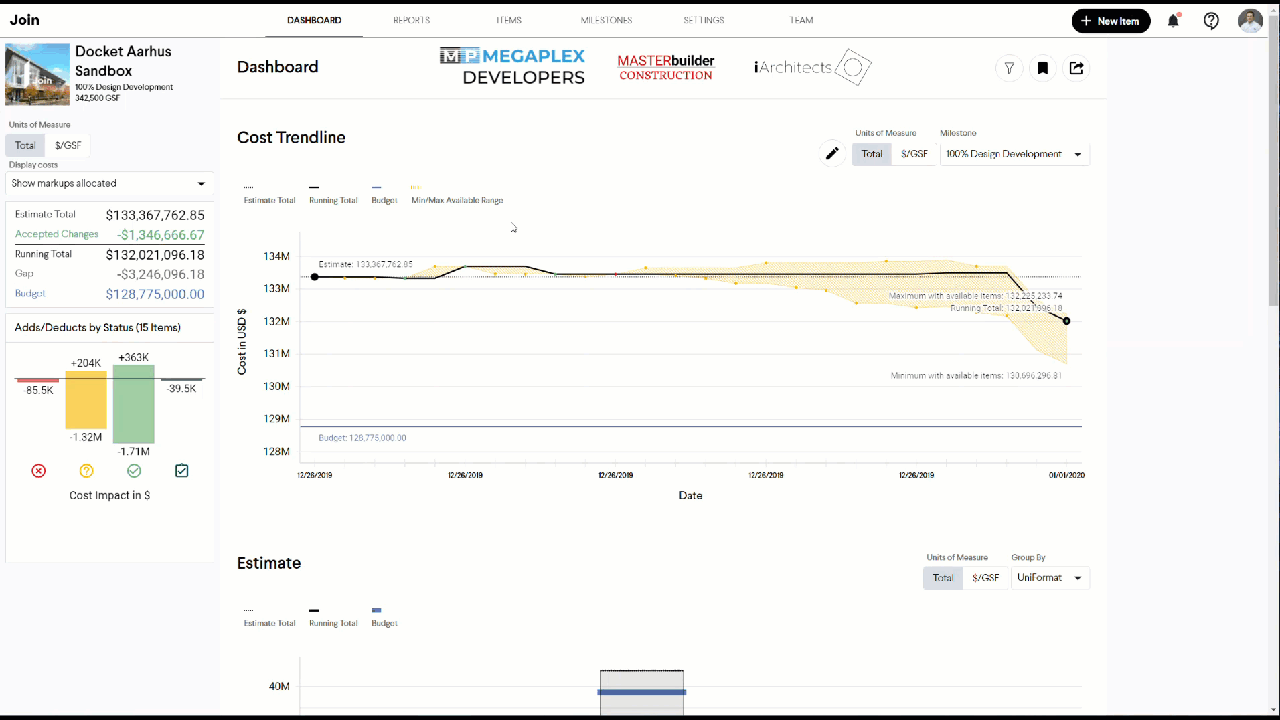Select Total in Estimate units
Viewport: 1280px width, 720px height.
(x=943, y=578)
